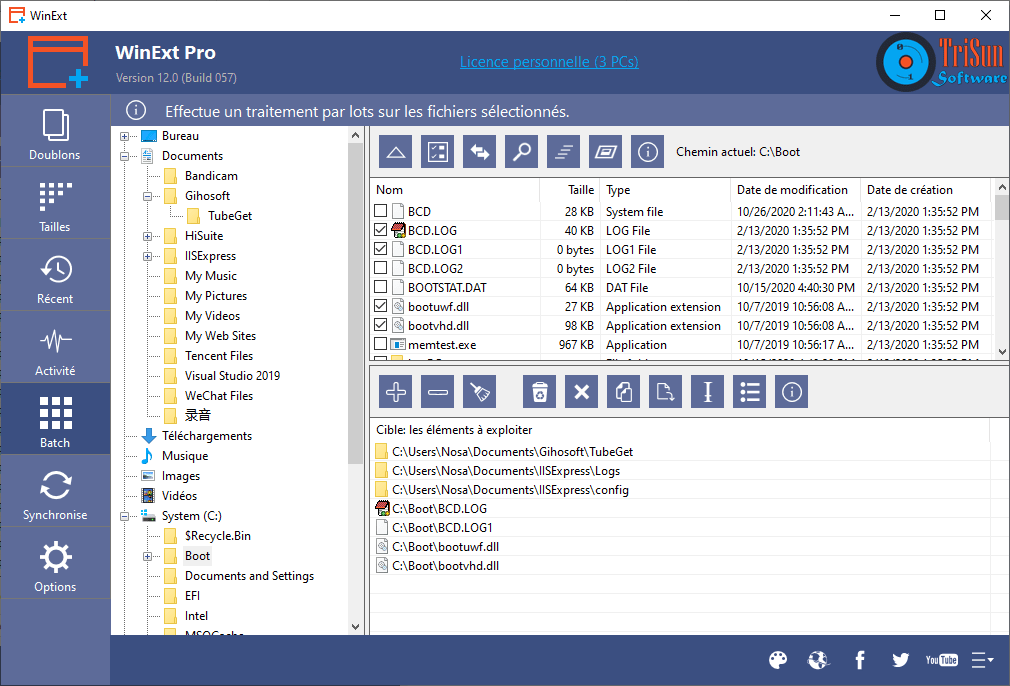Click the file list scroll down arrow

[1002, 352]
